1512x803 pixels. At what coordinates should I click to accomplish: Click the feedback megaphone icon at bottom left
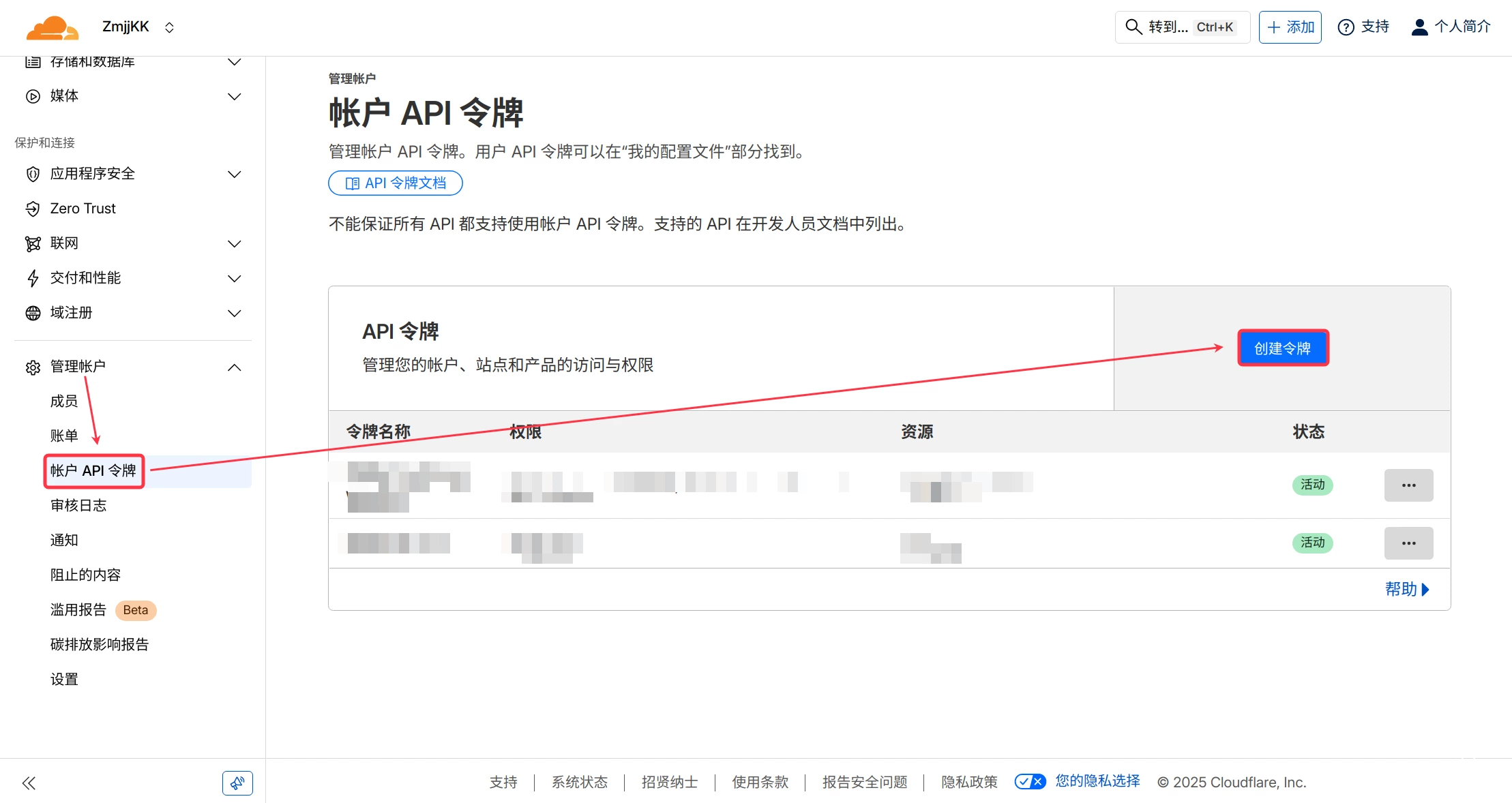coord(237,783)
